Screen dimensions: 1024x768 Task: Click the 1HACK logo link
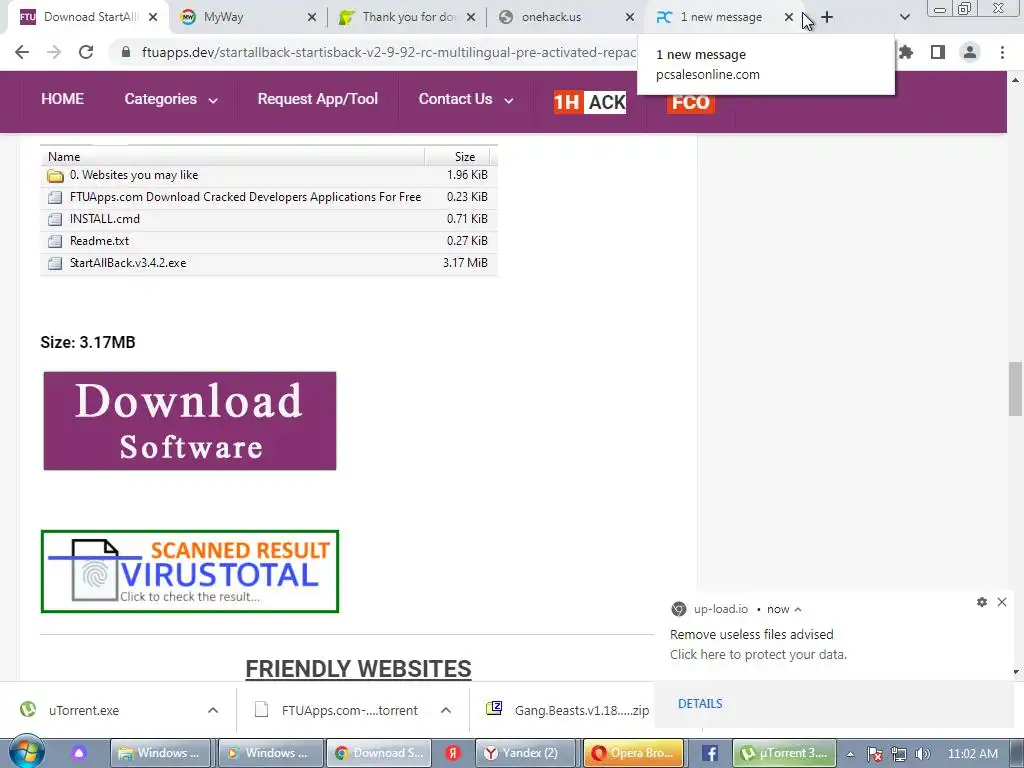590,102
